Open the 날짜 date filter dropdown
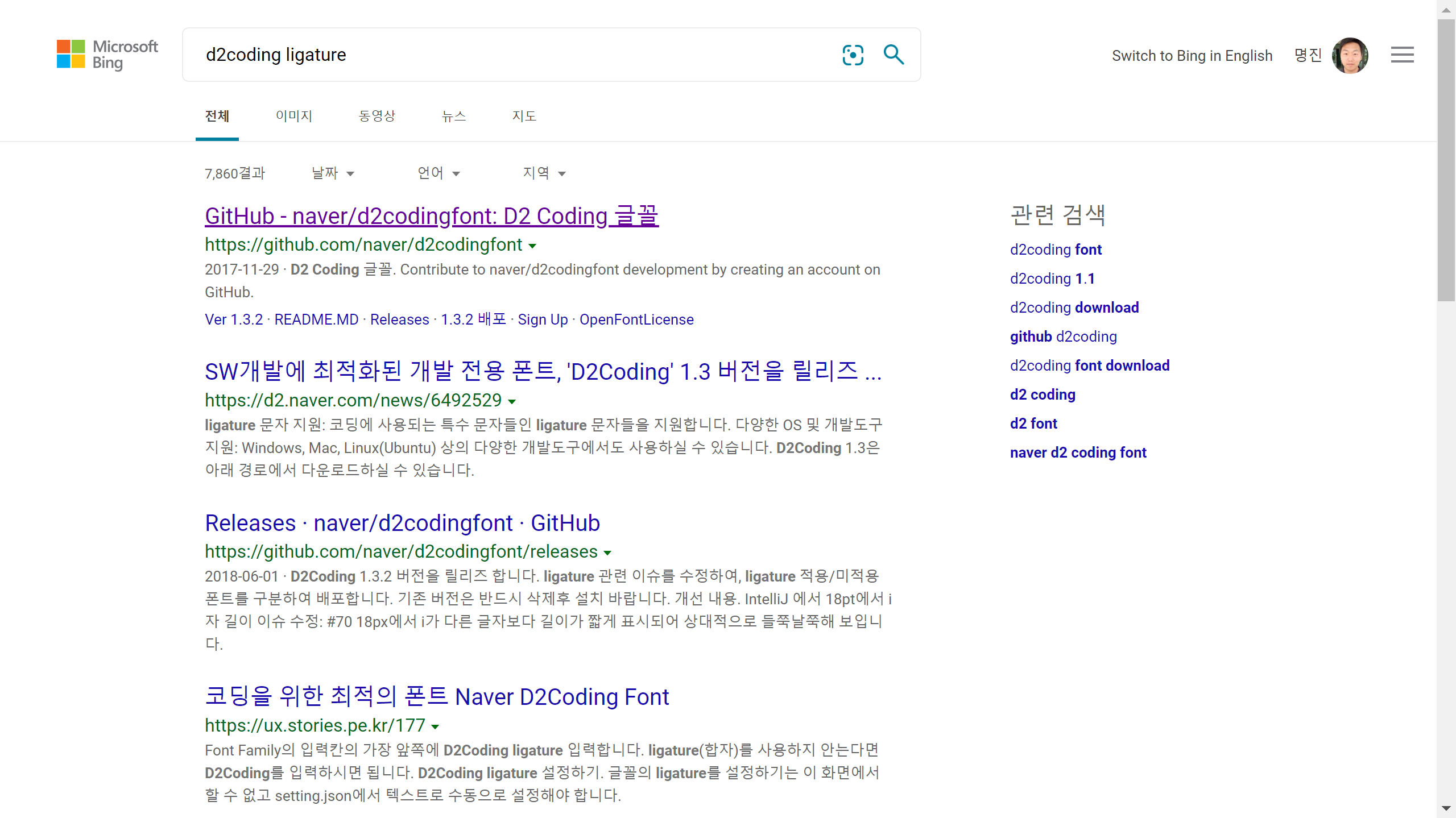Image resolution: width=1456 pixels, height=818 pixels. tap(333, 173)
